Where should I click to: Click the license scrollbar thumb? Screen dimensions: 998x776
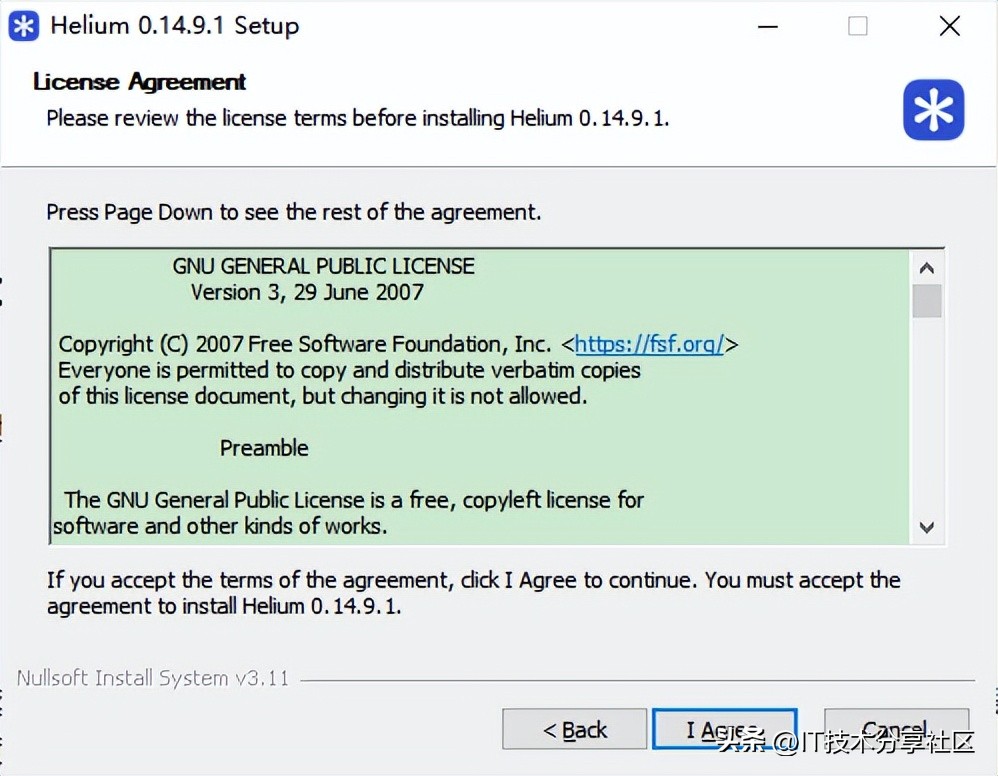[x=927, y=301]
